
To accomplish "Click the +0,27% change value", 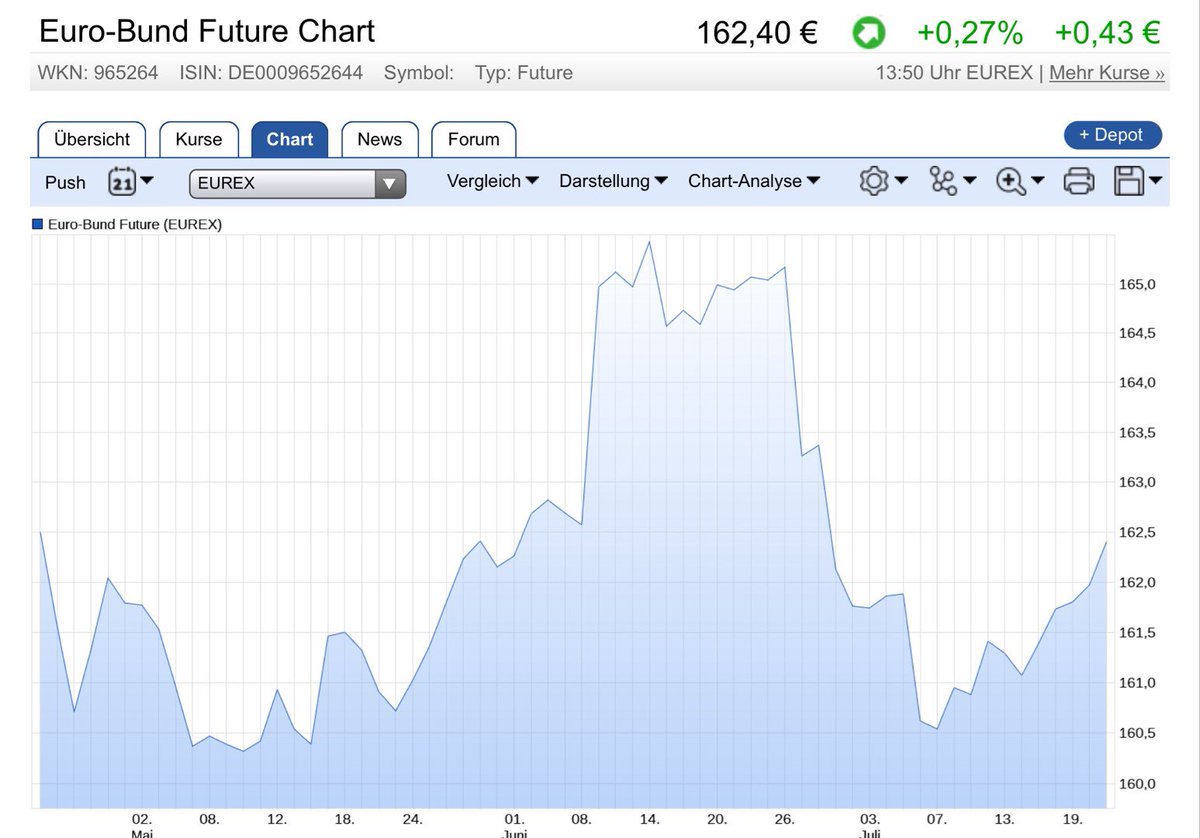I will (x=970, y=33).
